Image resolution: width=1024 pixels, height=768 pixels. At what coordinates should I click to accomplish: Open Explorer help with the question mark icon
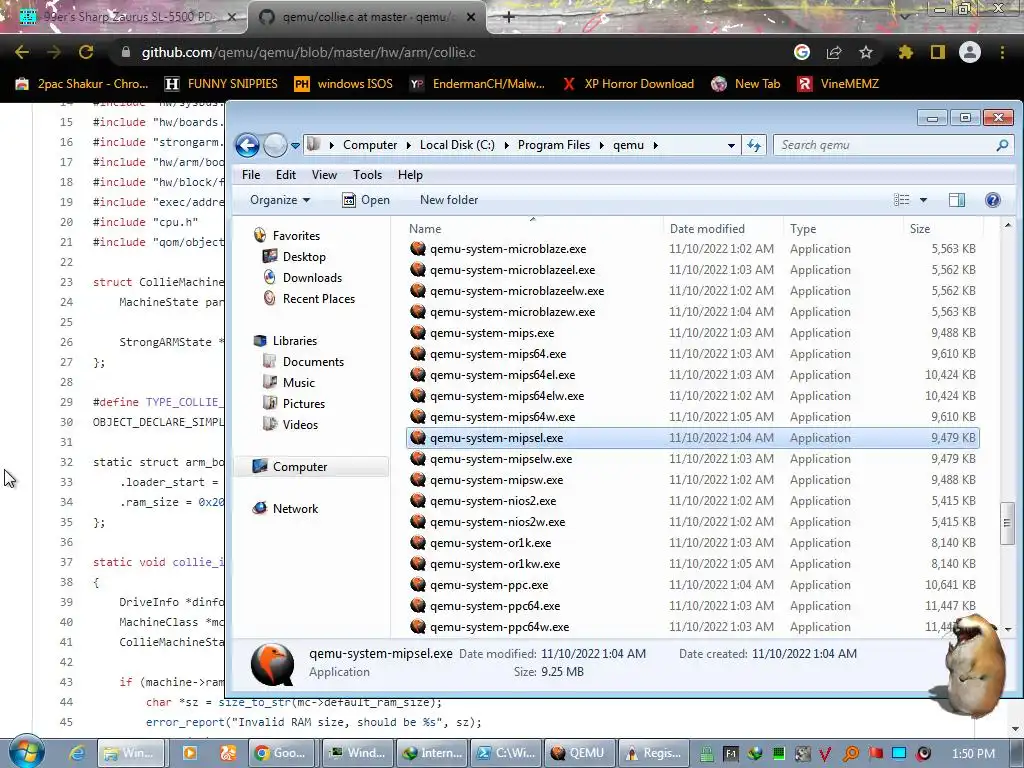tap(993, 200)
